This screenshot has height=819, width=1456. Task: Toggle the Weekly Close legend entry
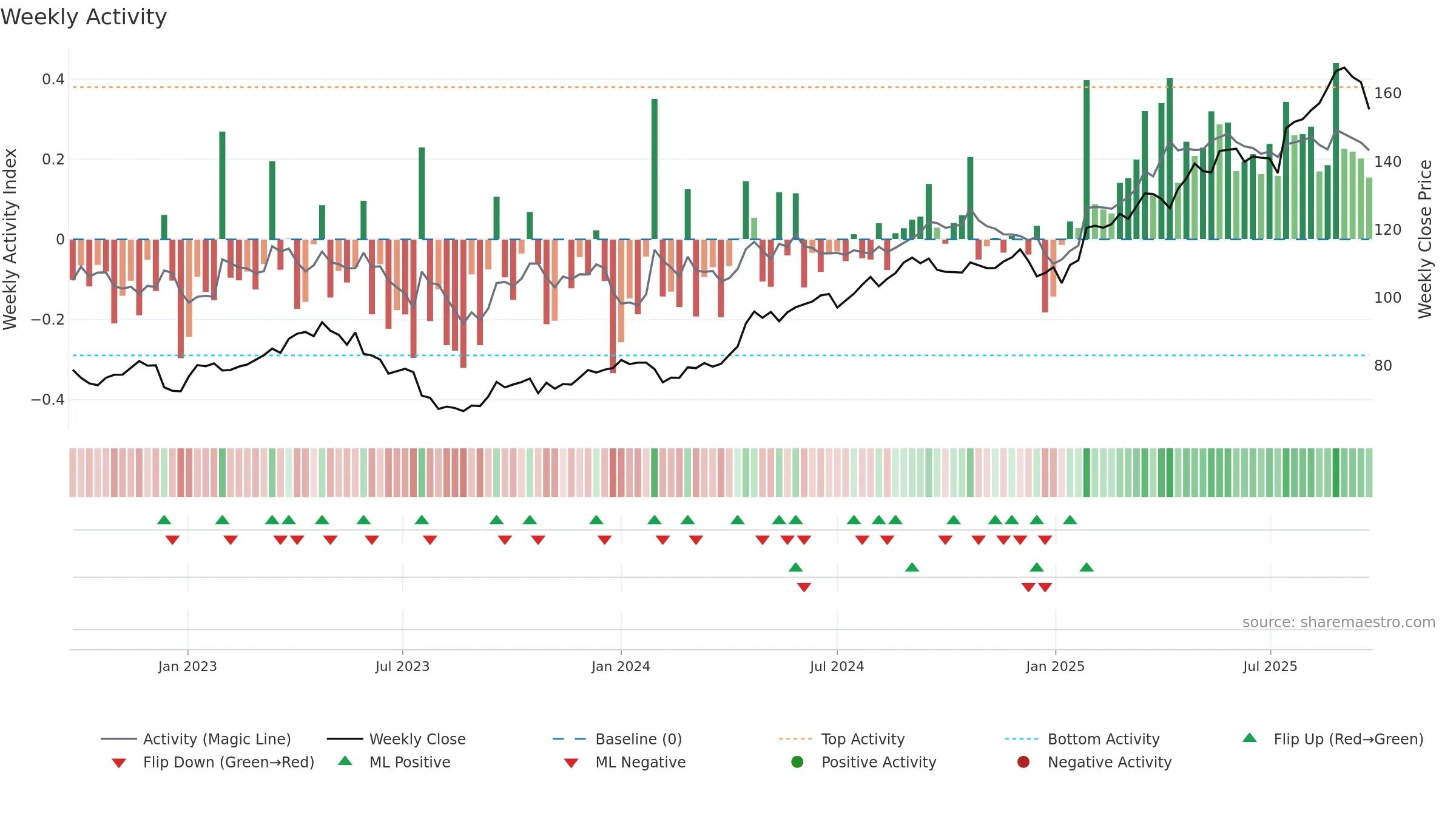tap(396, 739)
